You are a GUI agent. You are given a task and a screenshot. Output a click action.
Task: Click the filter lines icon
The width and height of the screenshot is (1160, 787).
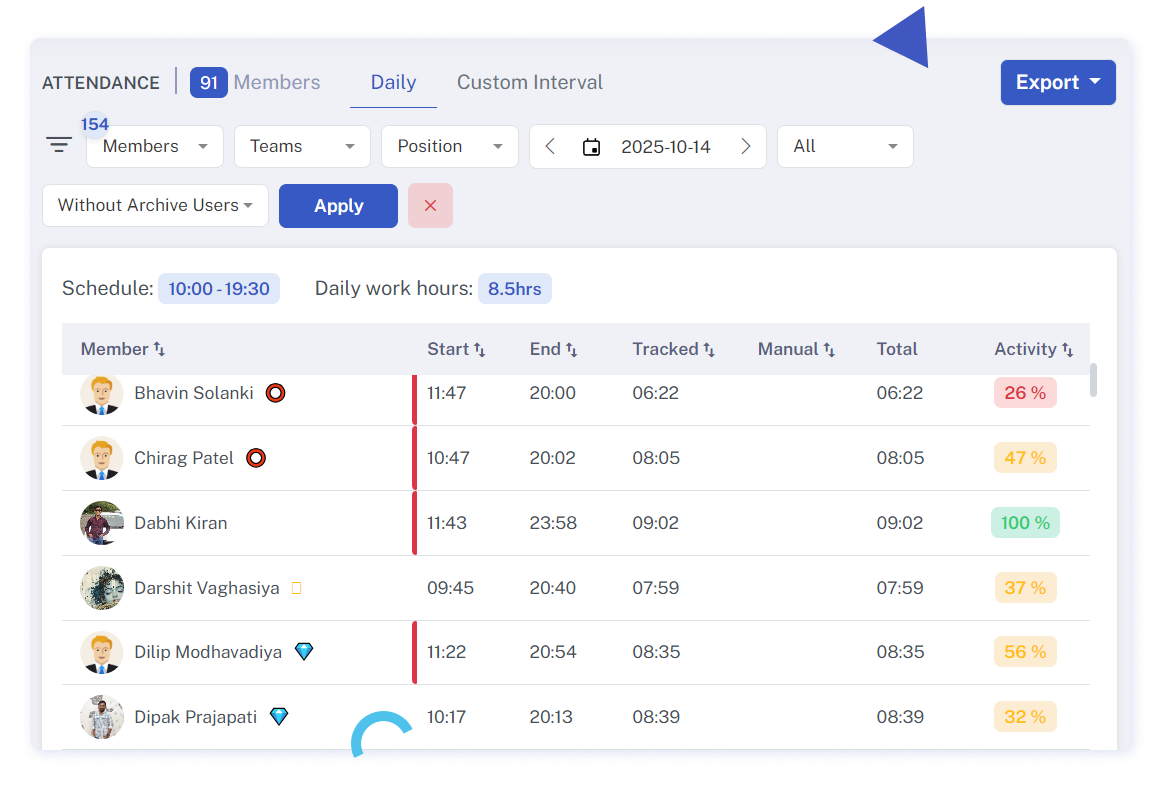point(59,146)
